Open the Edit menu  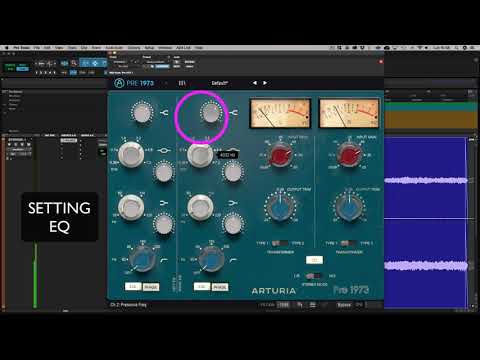point(47,48)
